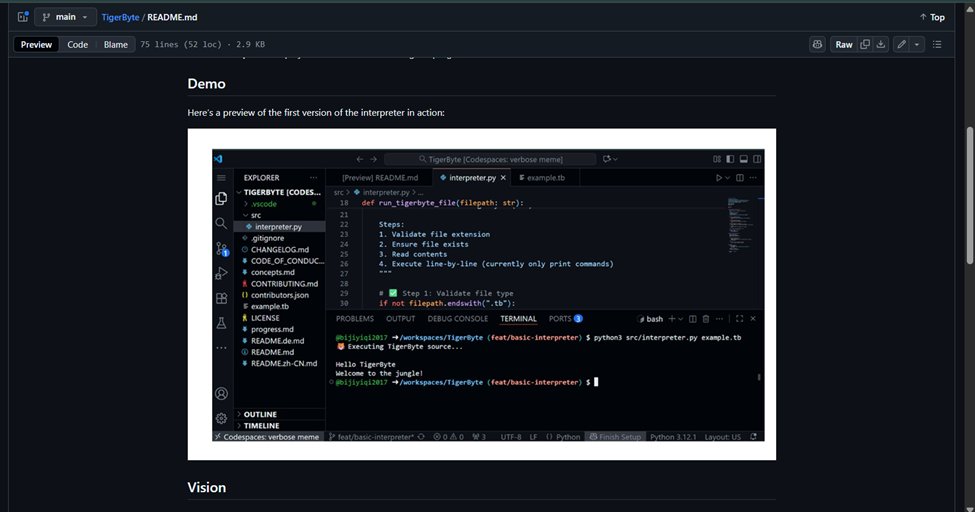The image size is (975, 512).
Task: Copy raw file contents icon
Action: (865, 44)
